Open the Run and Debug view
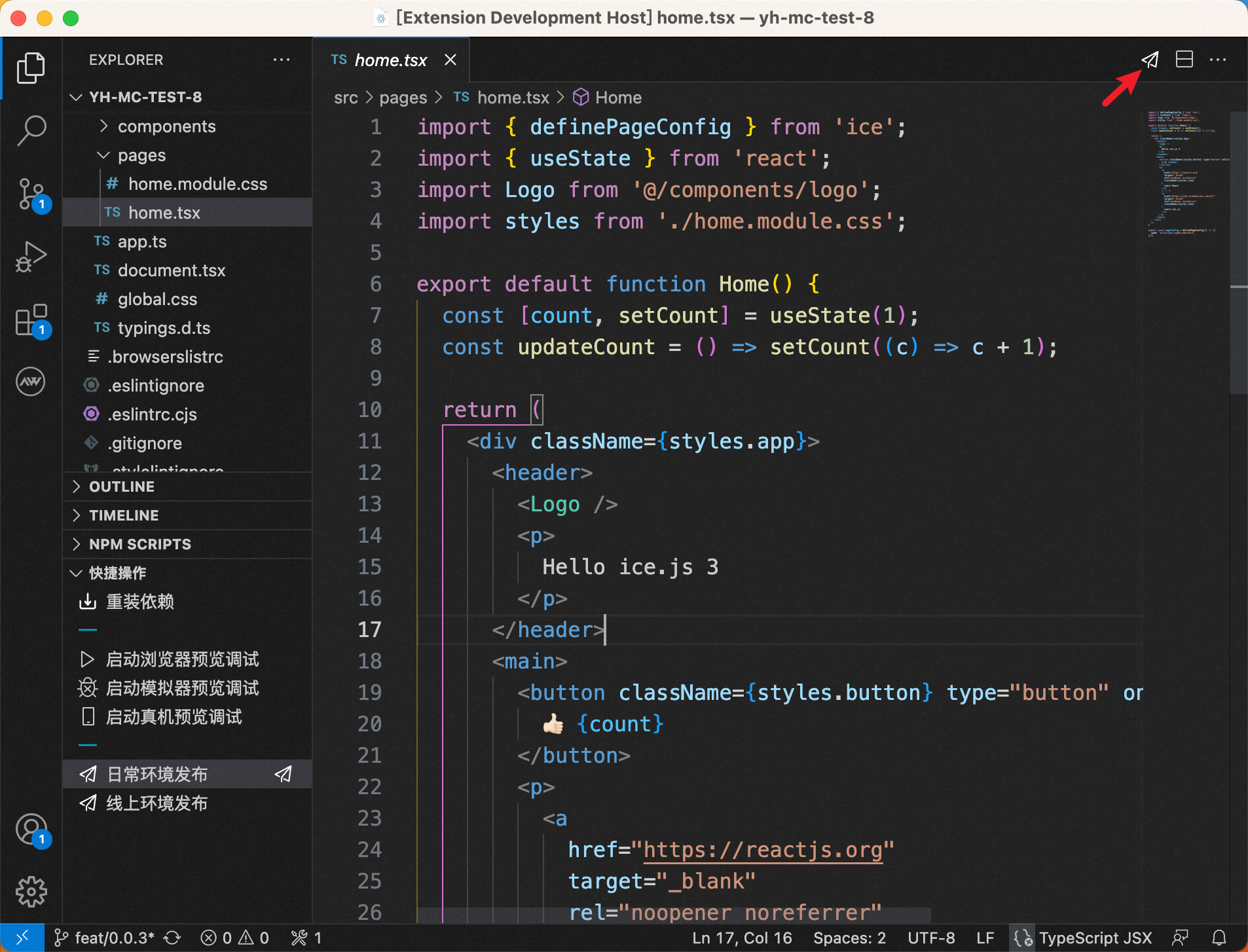The image size is (1248, 952). (31, 256)
